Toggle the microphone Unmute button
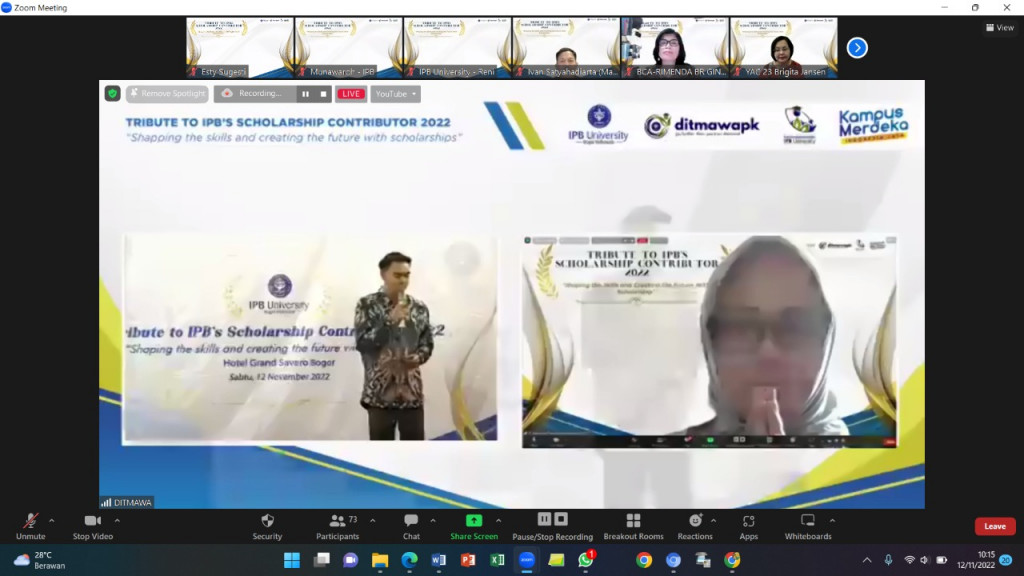This screenshot has height=576, width=1024. point(31,526)
